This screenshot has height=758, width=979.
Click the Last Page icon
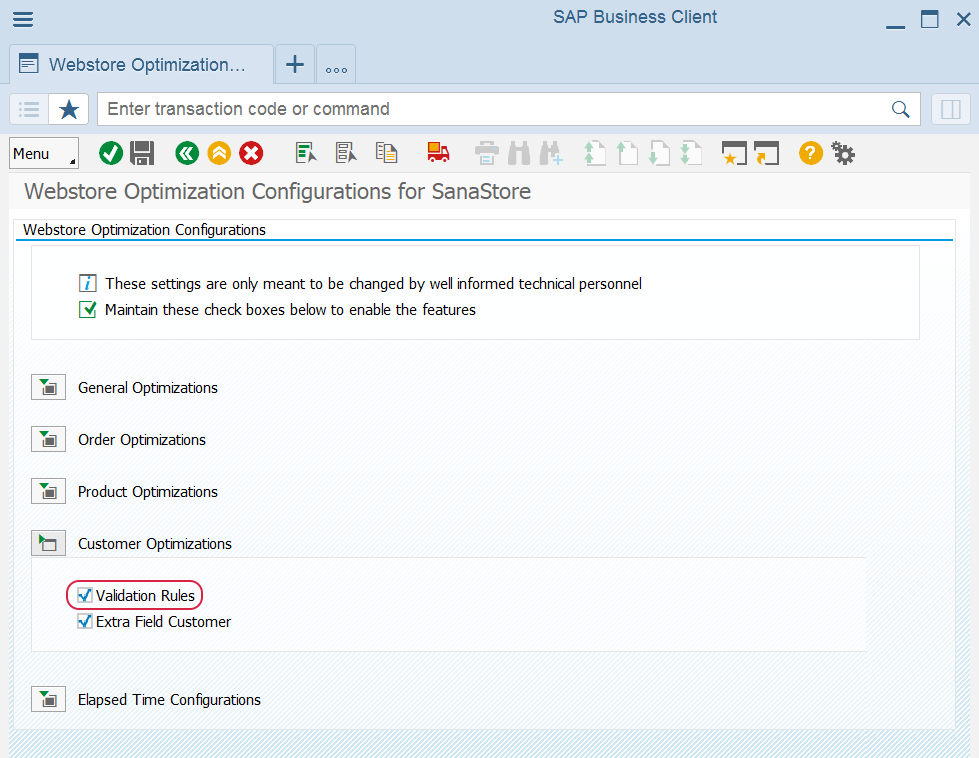tap(691, 153)
